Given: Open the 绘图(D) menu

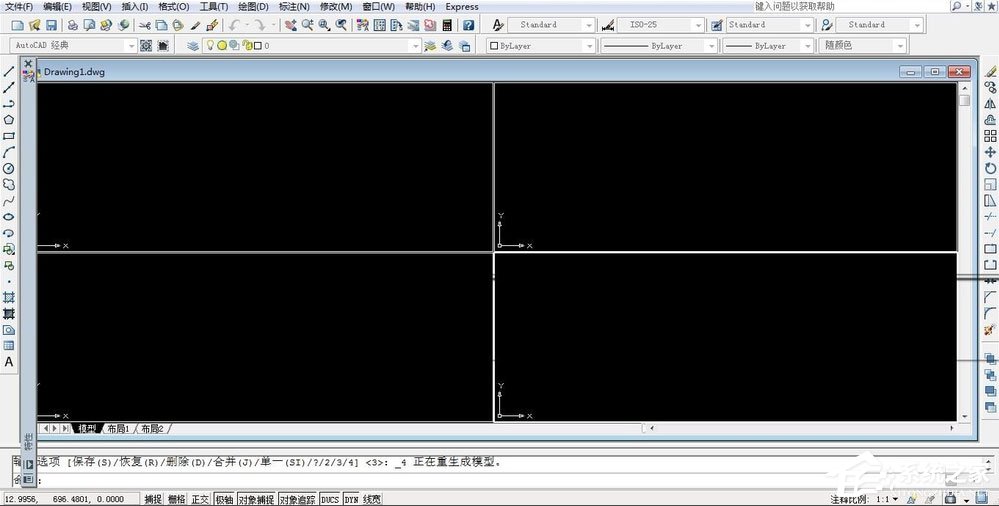Looking at the screenshot, I should pyautogui.click(x=253, y=6).
